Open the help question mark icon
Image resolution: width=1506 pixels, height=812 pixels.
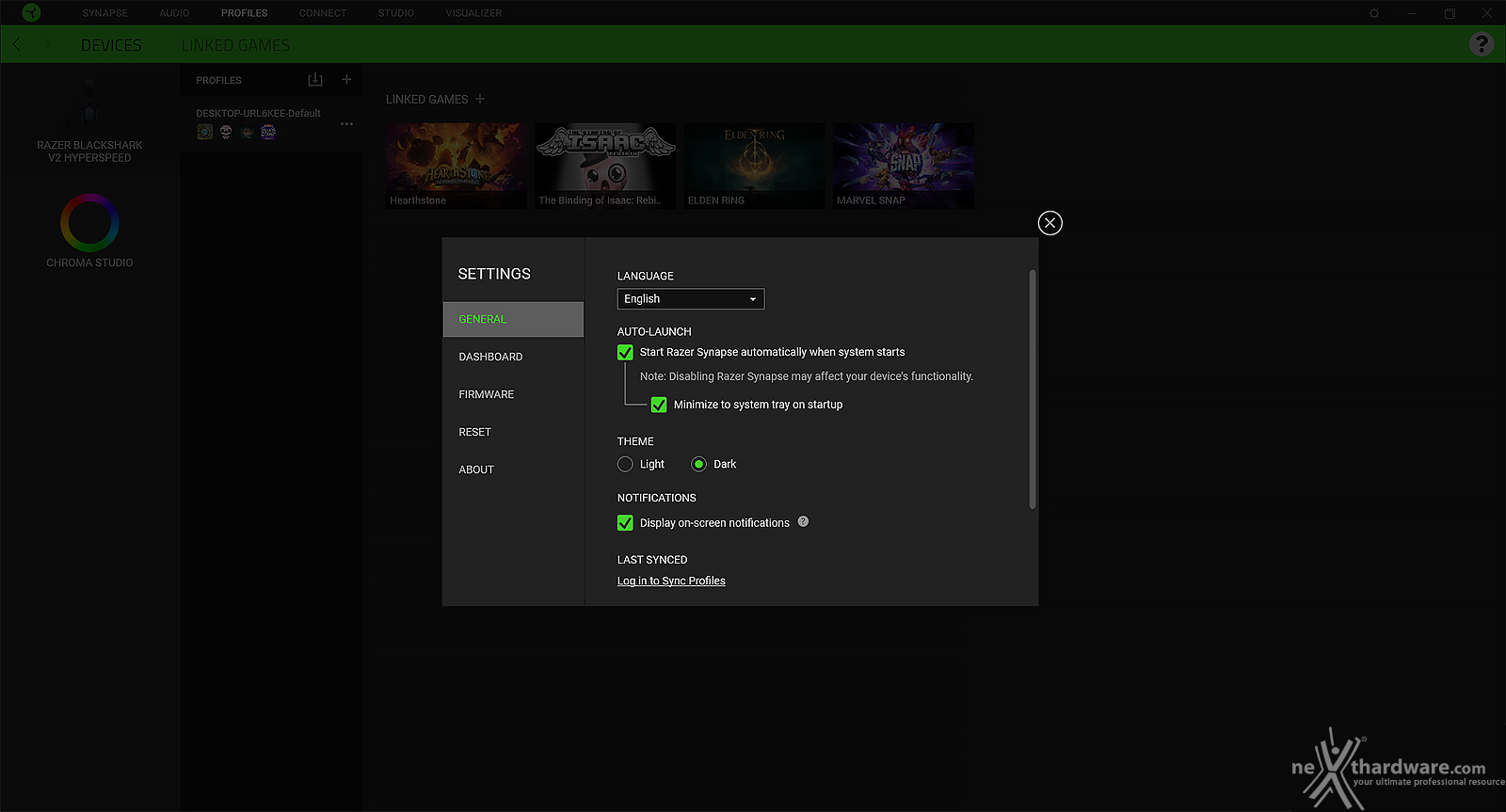[x=1482, y=44]
